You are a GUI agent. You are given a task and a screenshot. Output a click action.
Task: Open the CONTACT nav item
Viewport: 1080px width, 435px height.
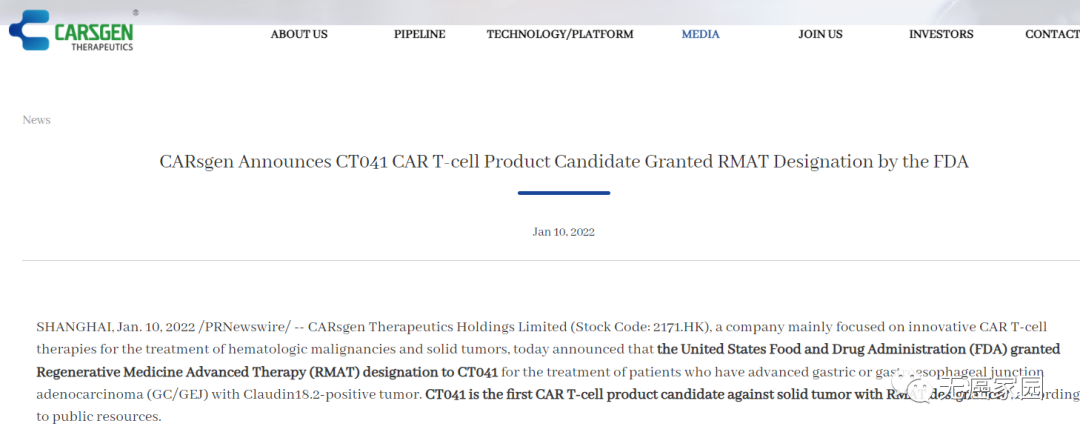(1051, 34)
